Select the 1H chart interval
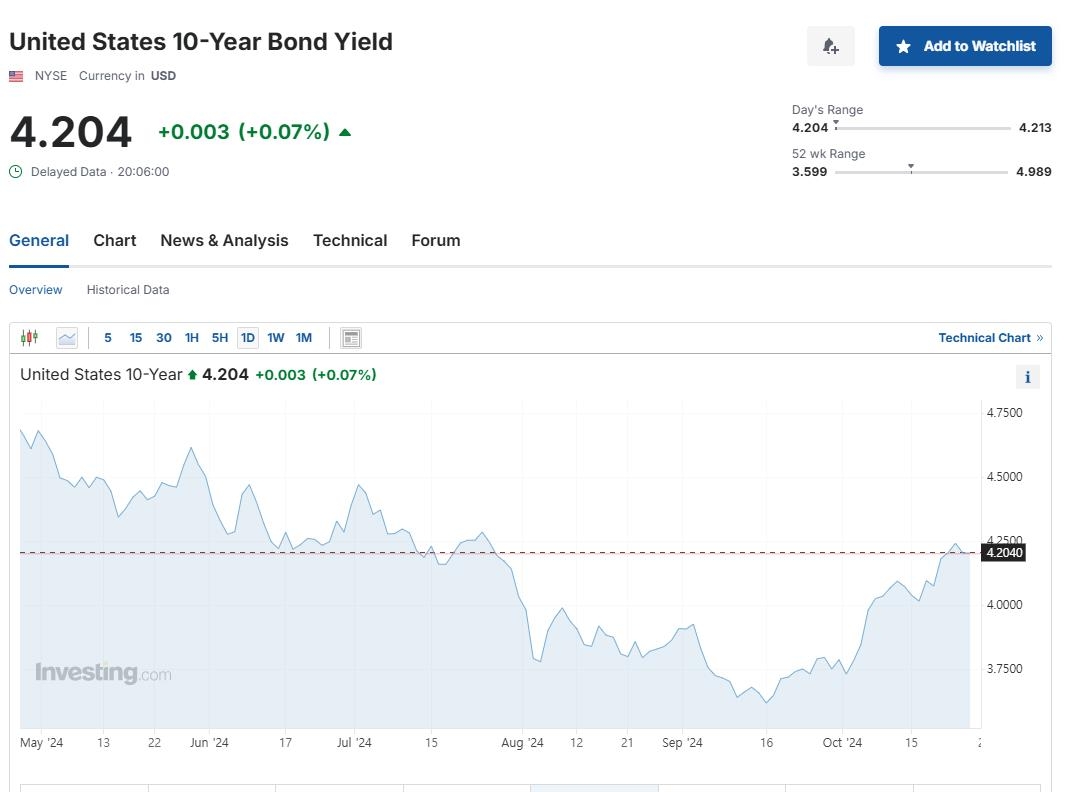This screenshot has width=1084, height=792. [x=192, y=338]
